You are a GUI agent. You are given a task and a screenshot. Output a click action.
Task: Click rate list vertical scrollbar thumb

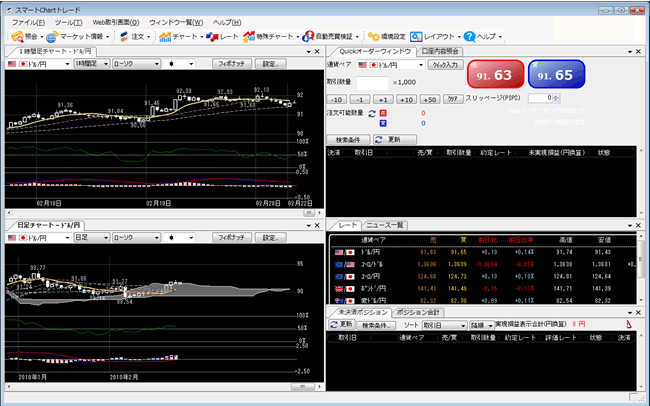(640, 257)
